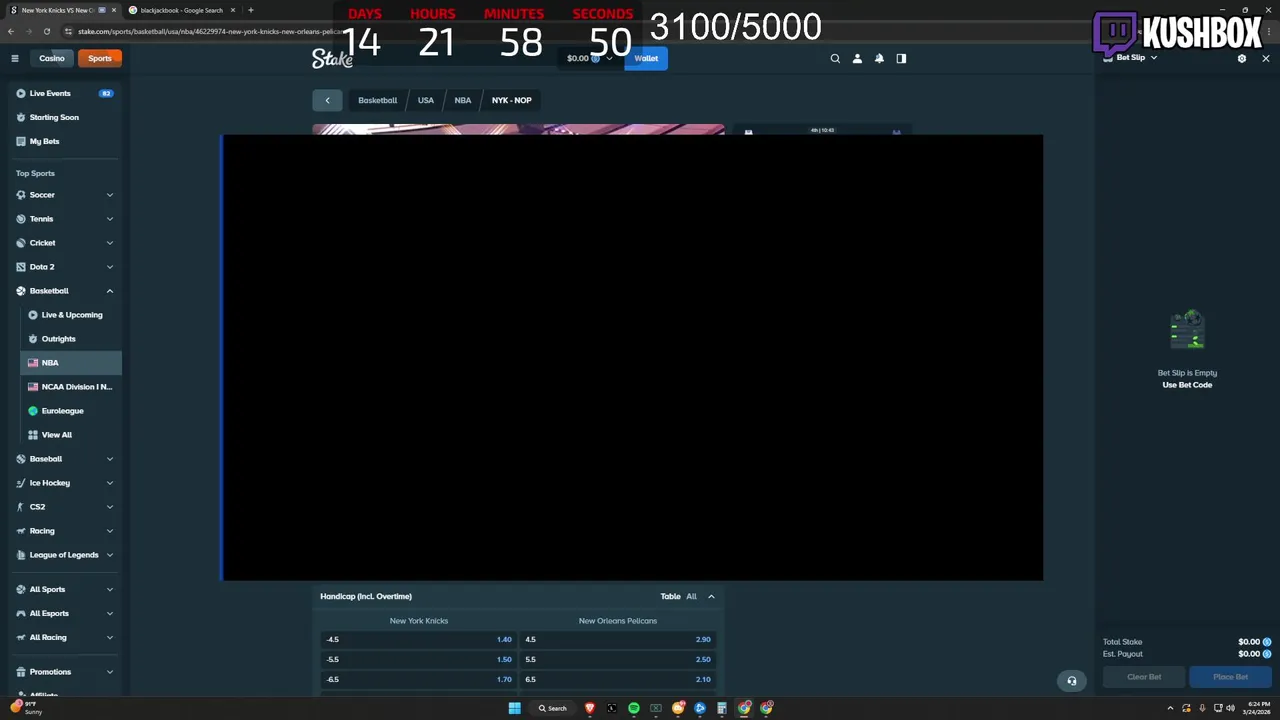Viewport: 1280px width, 720px height.
Task: Open the user profile icon
Action: click(x=857, y=58)
